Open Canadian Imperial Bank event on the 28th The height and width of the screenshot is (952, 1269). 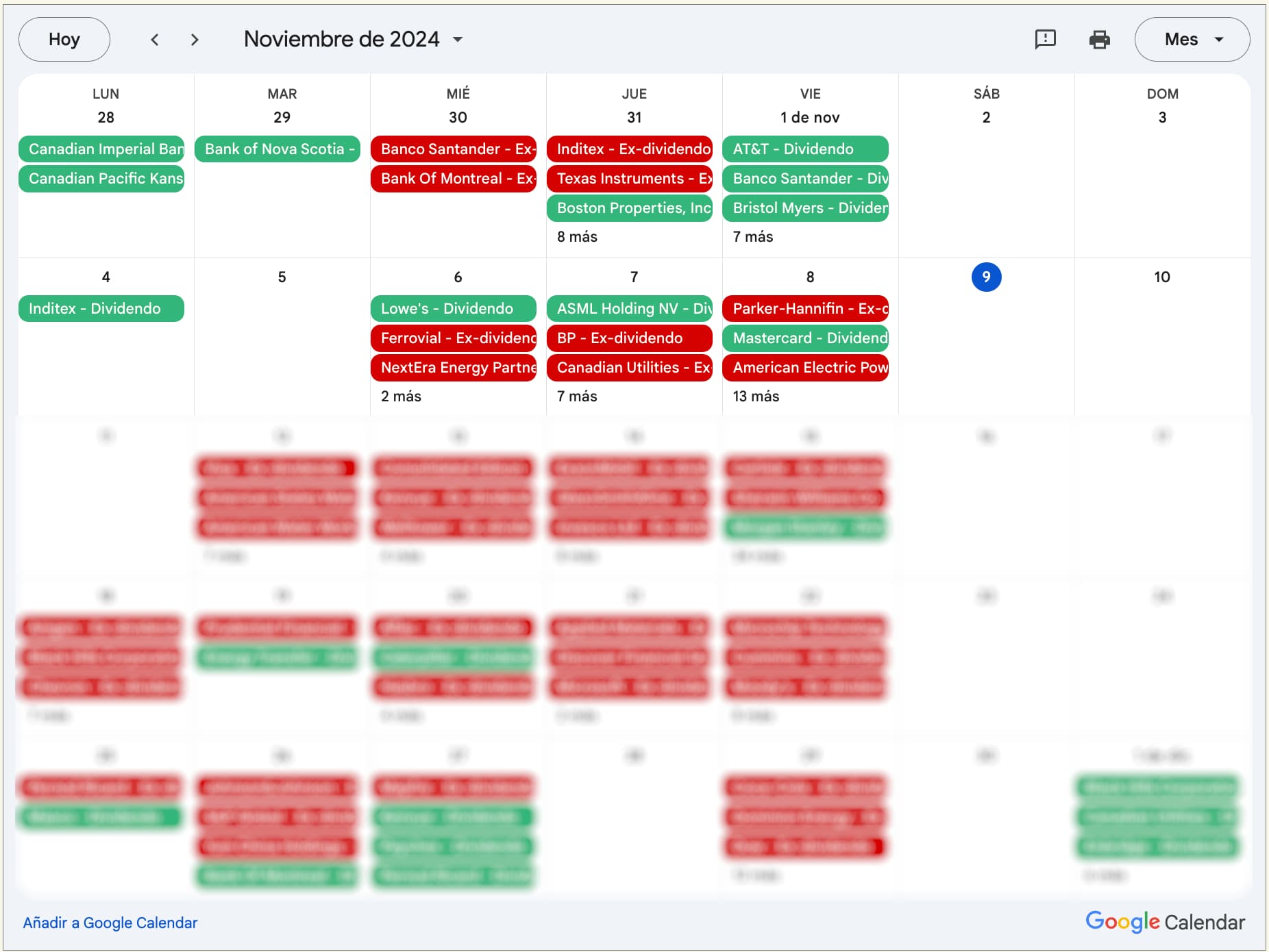point(101,149)
